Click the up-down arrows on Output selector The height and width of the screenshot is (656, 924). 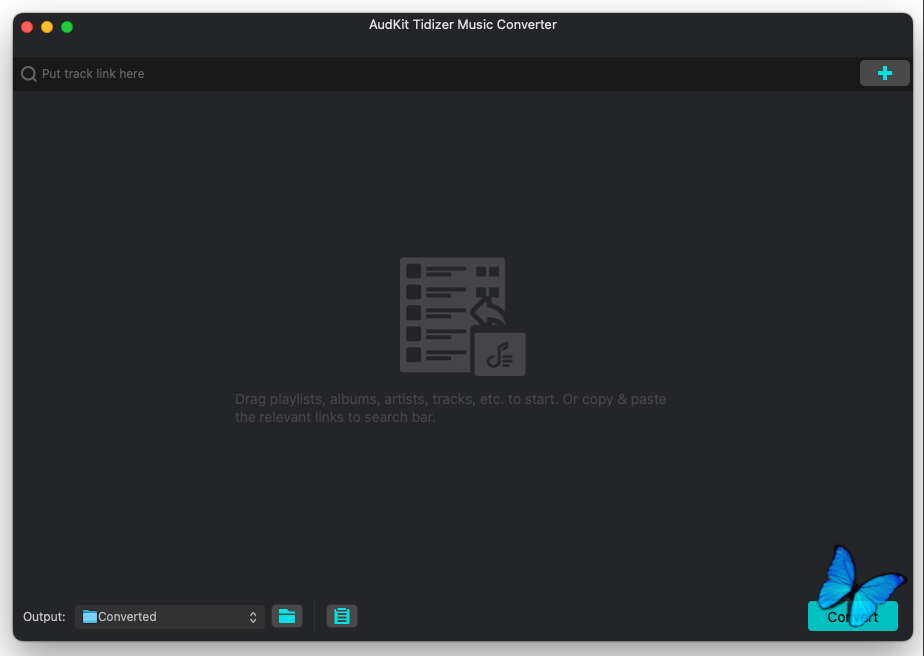pyautogui.click(x=253, y=617)
